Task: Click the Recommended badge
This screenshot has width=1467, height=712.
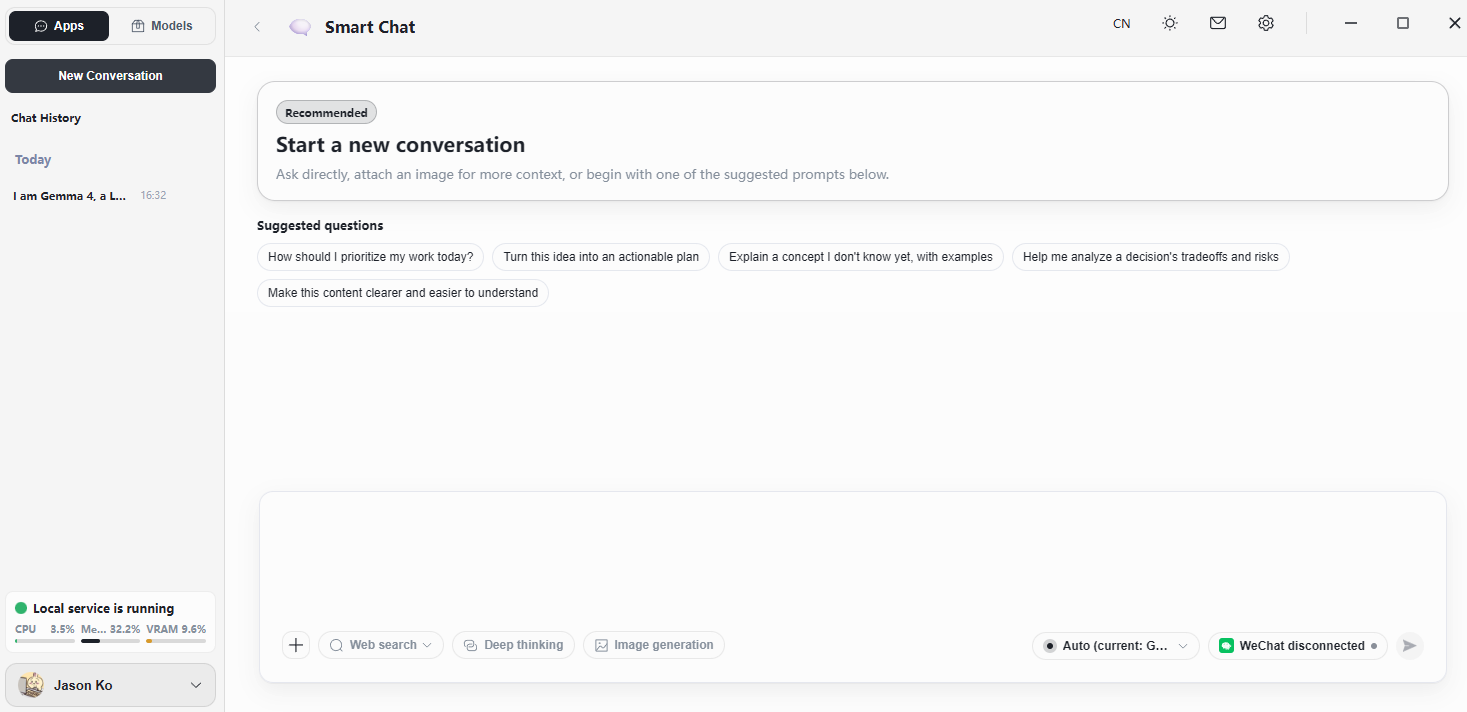Action: (x=326, y=113)
